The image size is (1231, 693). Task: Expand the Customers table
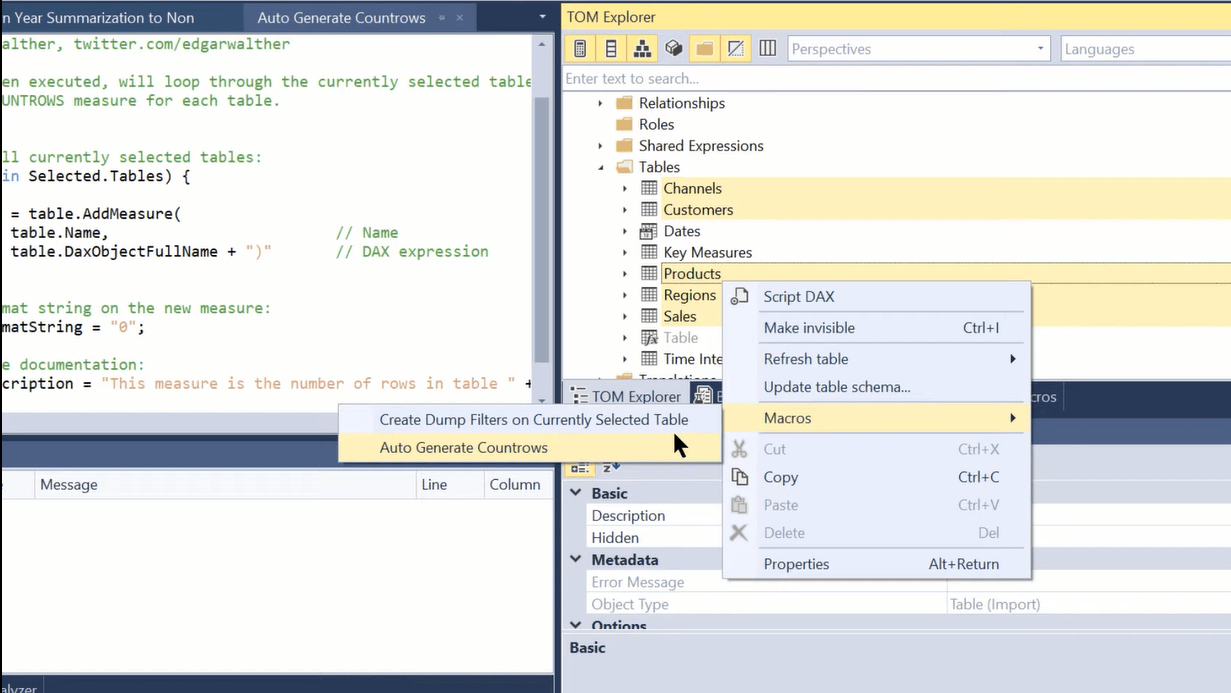[625, 210]
